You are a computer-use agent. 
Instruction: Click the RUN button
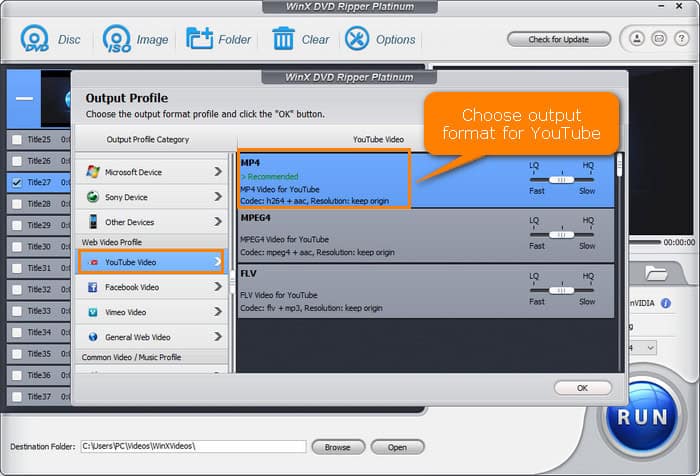click(x=642, y=417)
